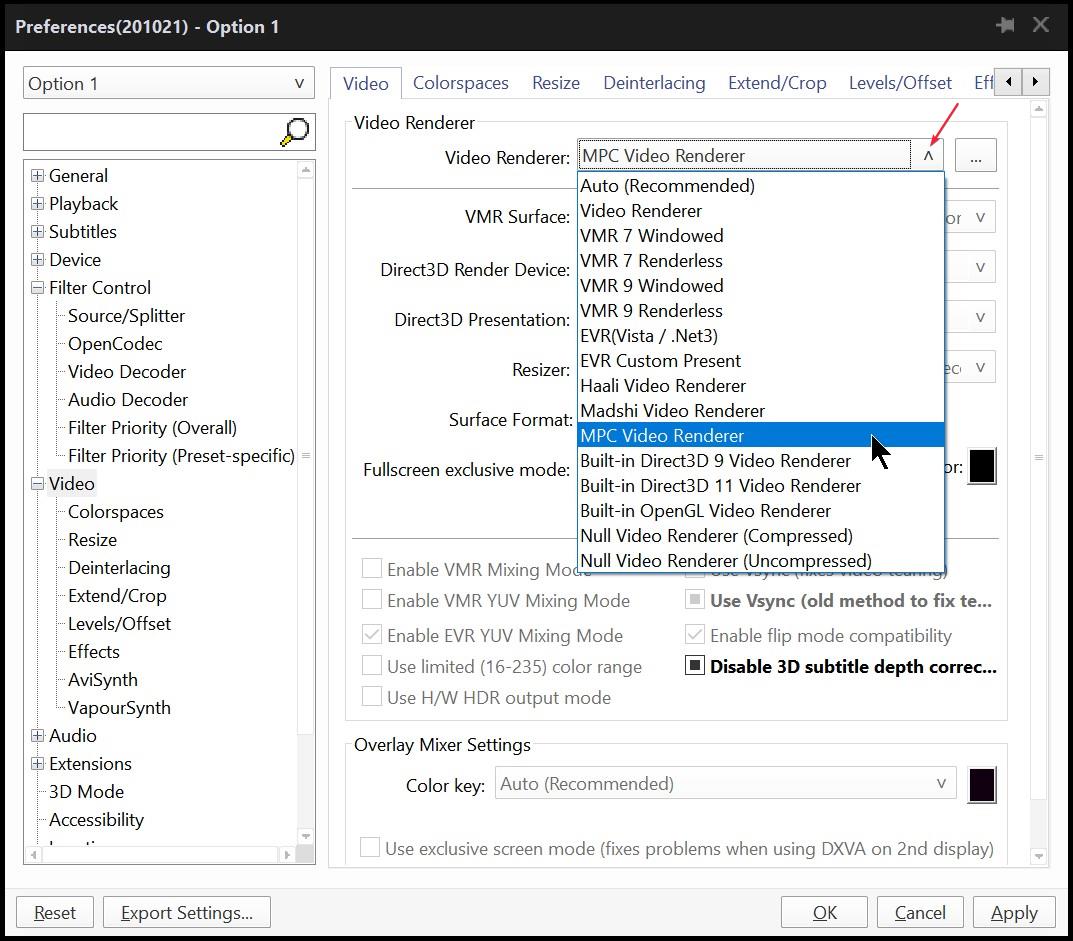Screen dimensions: 1073x941
Task: Open the Color key black swatch
Action: pos(982,785)
